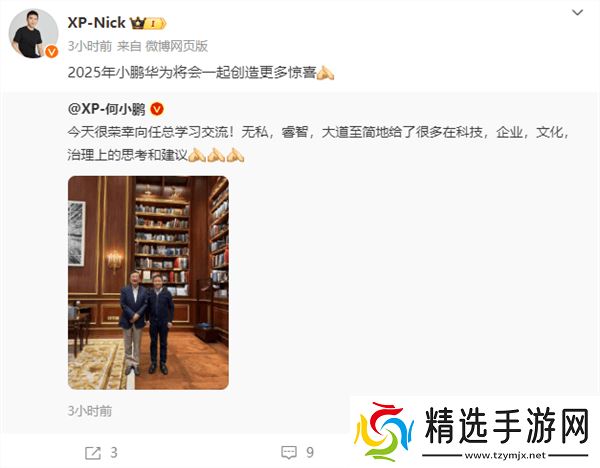This screenshot has height=468, width=600.
Task: Open the library photo thumbnail
Action: pyautogui.click(x=148, y=283)
